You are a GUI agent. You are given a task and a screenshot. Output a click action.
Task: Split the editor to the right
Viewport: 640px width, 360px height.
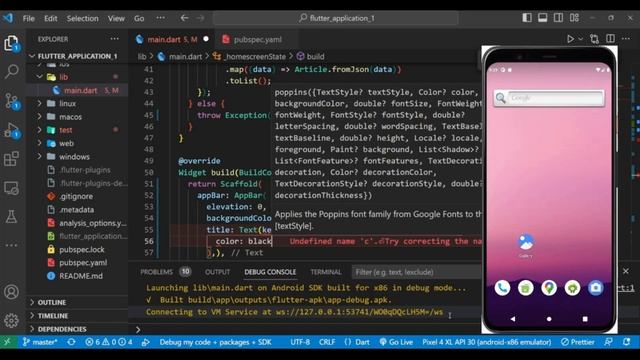pos(610,39)
